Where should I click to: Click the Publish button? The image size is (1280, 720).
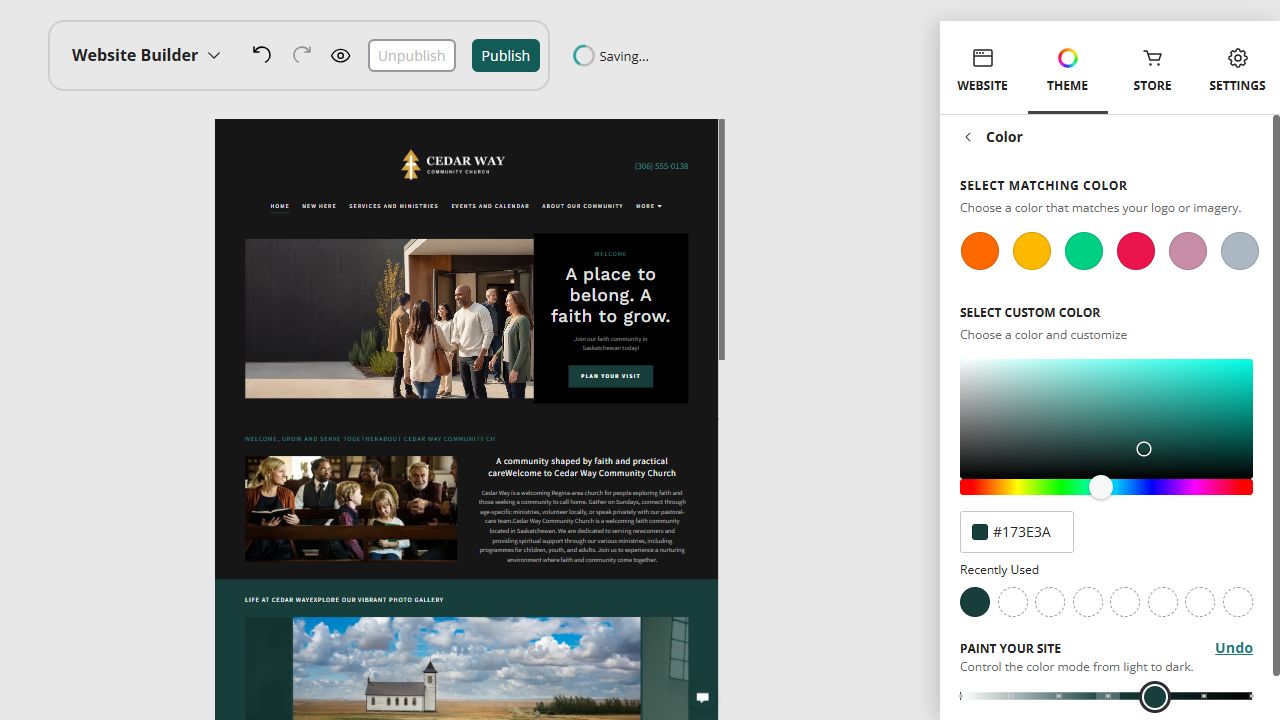(506, 56)
